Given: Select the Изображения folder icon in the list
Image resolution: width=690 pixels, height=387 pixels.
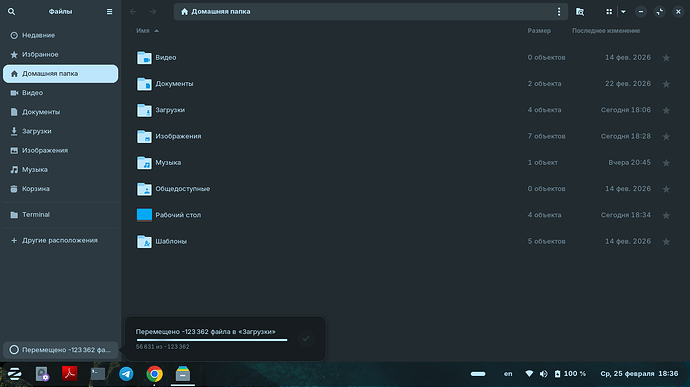Looking at the screenshot, I should coord(144,136).
